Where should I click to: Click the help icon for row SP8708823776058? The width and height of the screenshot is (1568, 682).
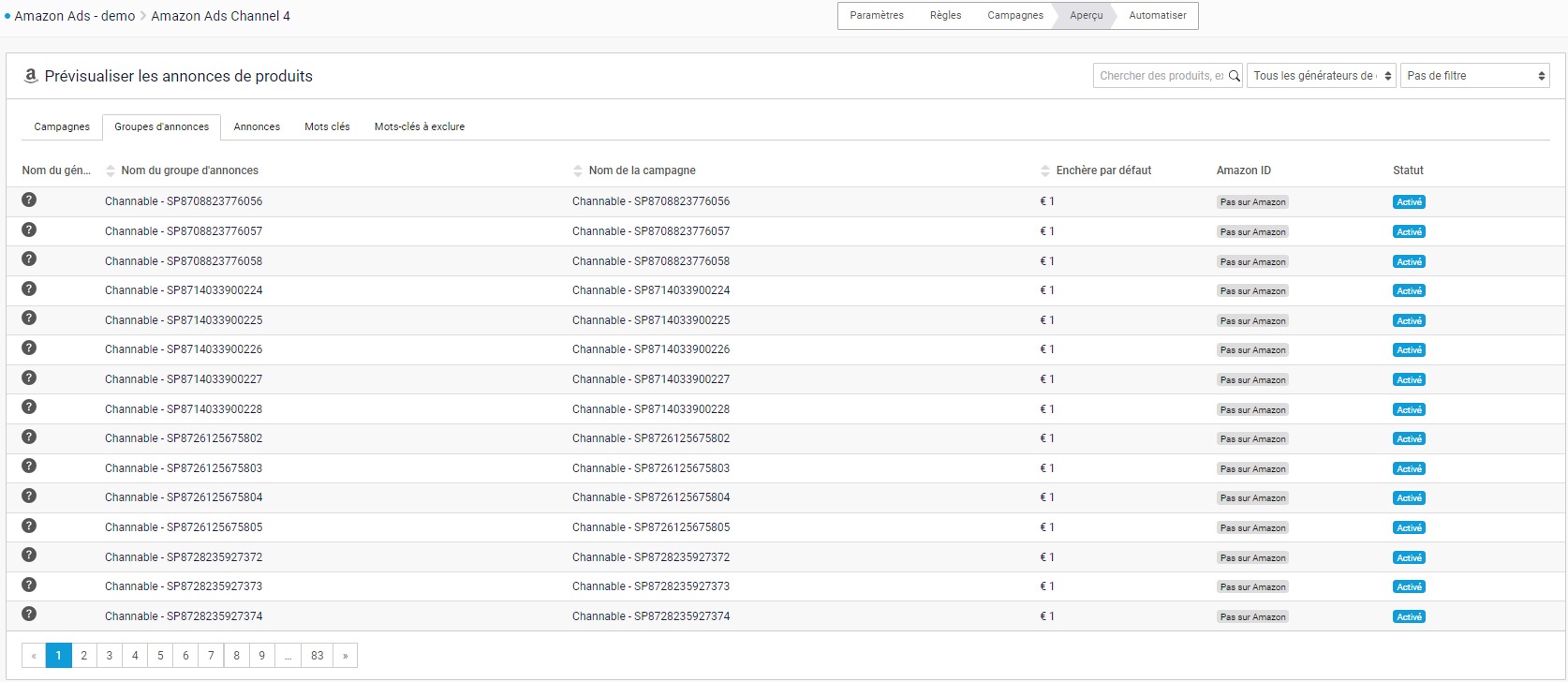[29, 259]
